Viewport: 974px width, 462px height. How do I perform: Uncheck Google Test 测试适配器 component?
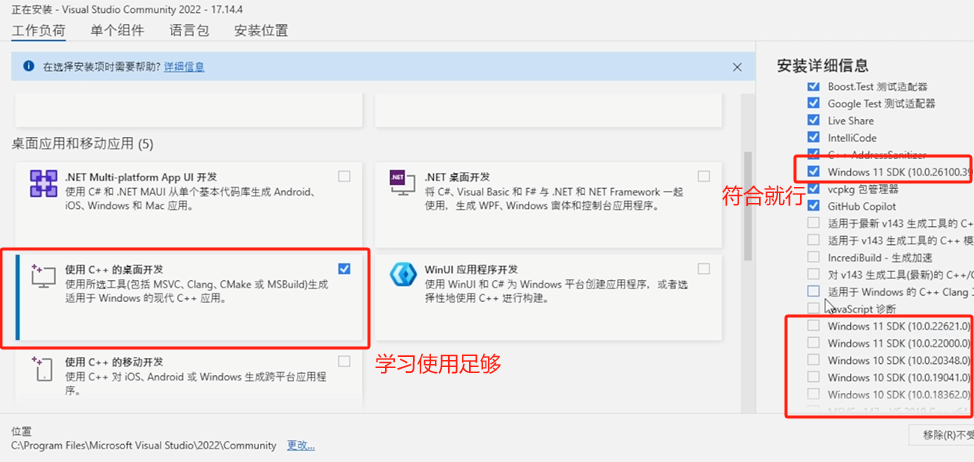point(812,103)
